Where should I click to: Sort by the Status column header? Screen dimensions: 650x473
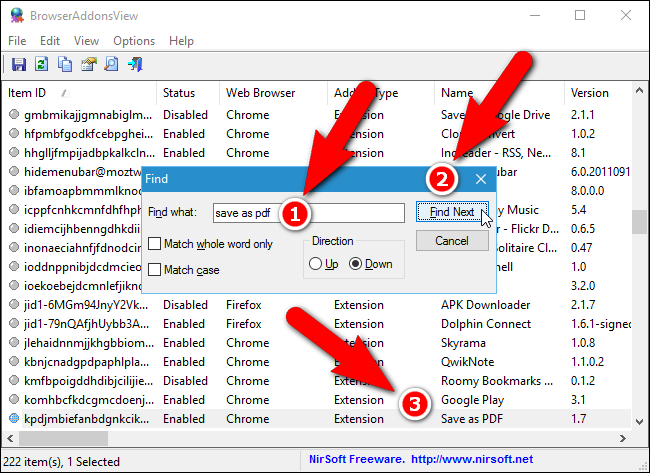click(x=188, y=93)
